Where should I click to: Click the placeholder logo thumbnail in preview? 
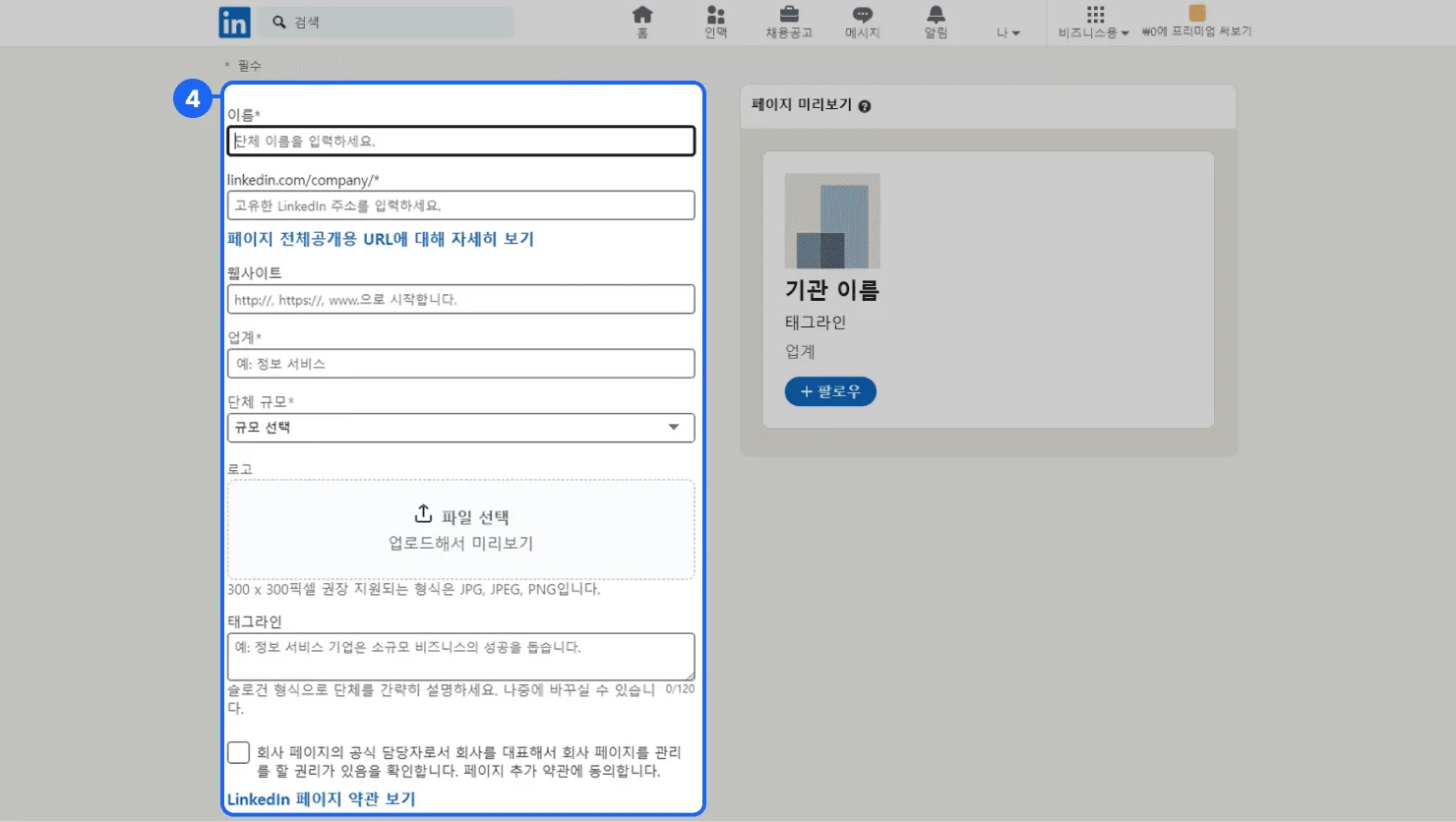point(832,221)
